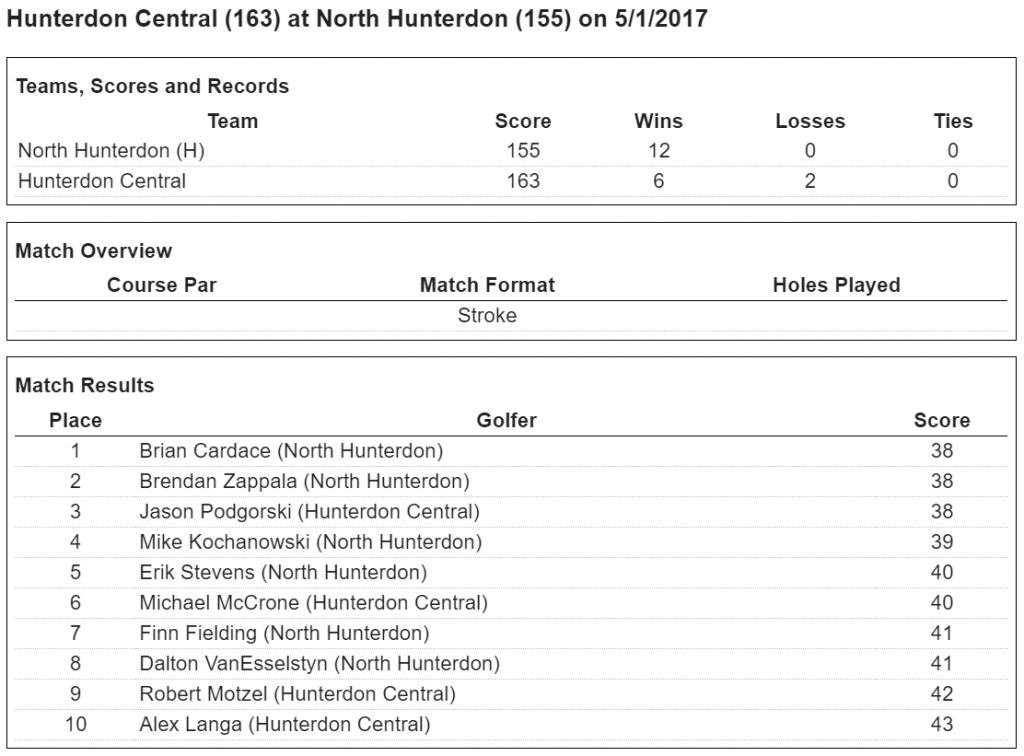
Task: Click the Course Par column header
Action: tap(161, 285)
